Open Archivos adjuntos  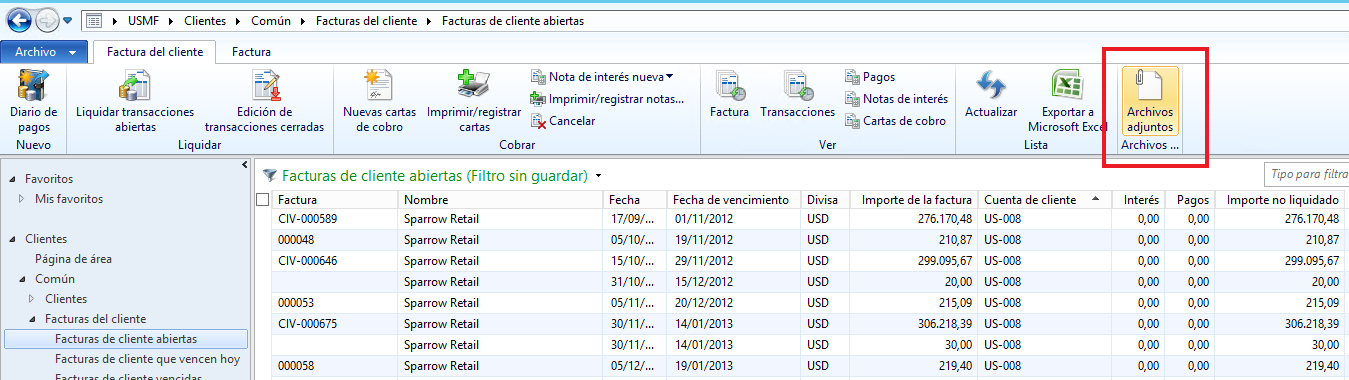tap(1150, 101)
